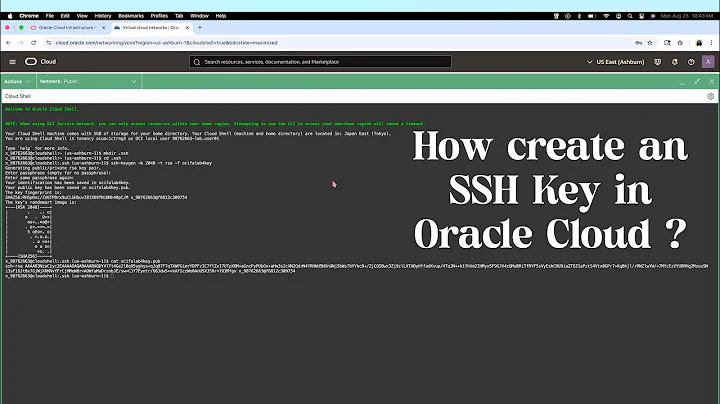Open Cloud Shell settings gear
720x404 pixels.
(x=710, y=96)
